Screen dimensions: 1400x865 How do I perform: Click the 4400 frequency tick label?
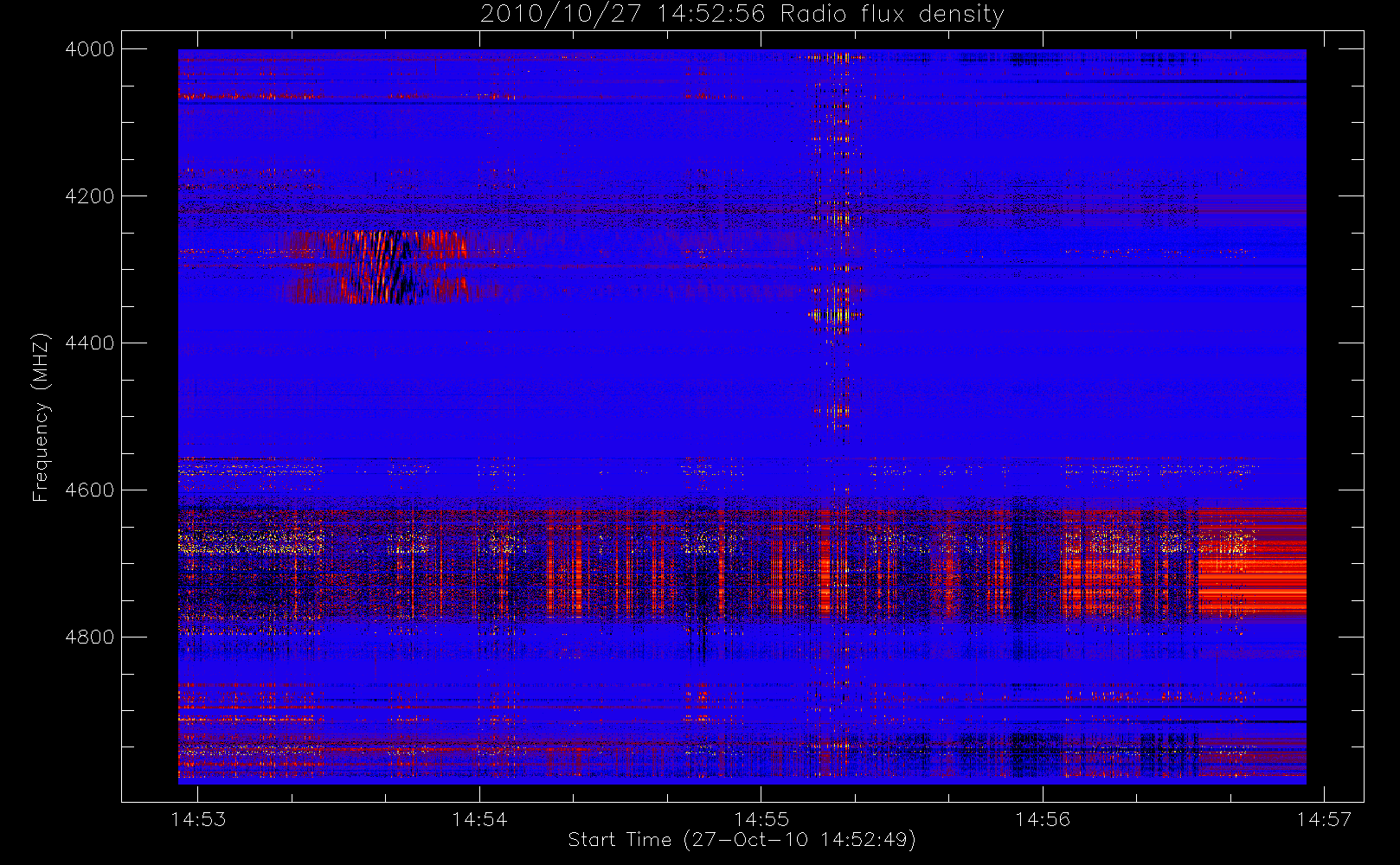(89, 343)
